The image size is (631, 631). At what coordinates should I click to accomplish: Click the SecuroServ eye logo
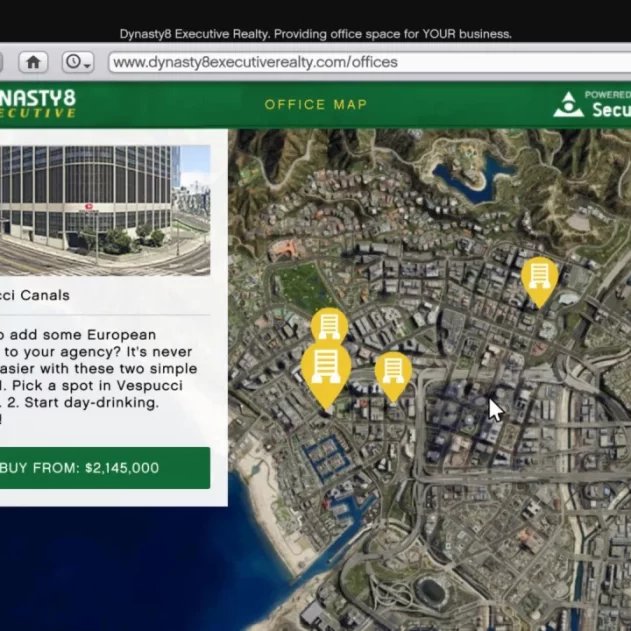point(568,105)
